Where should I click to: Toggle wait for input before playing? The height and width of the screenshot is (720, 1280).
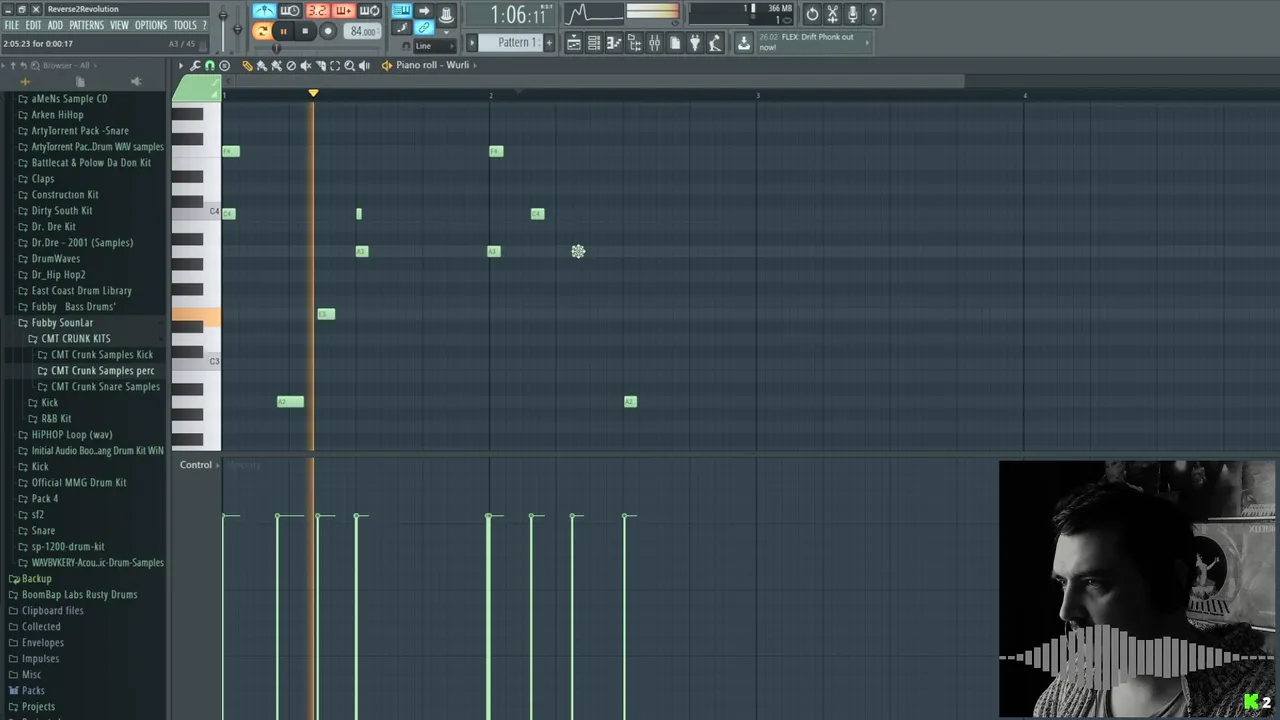(x=289, y=11)
